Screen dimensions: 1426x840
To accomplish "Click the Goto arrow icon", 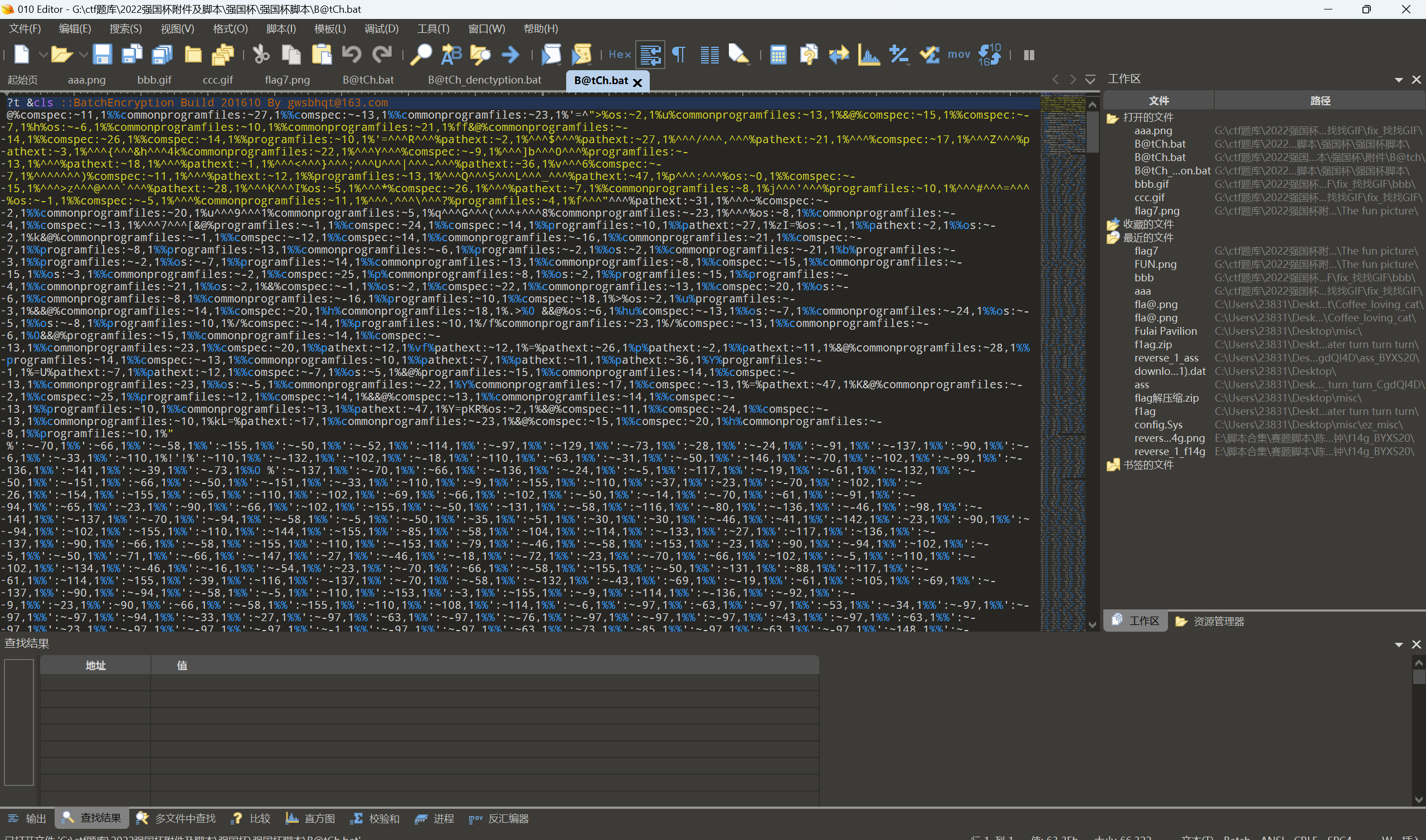I will coord(510,55).
